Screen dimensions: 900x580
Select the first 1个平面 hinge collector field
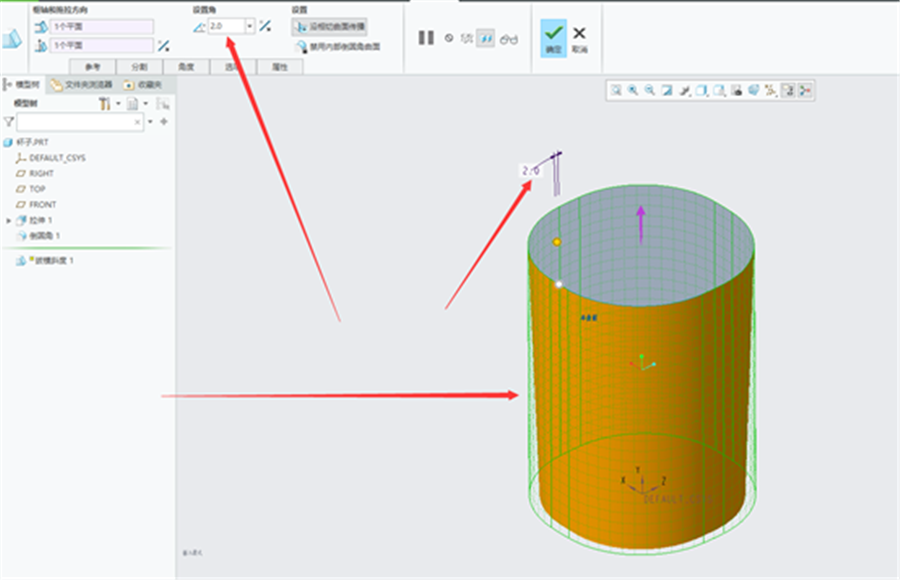pyautogui.click(x=102, y=26)
